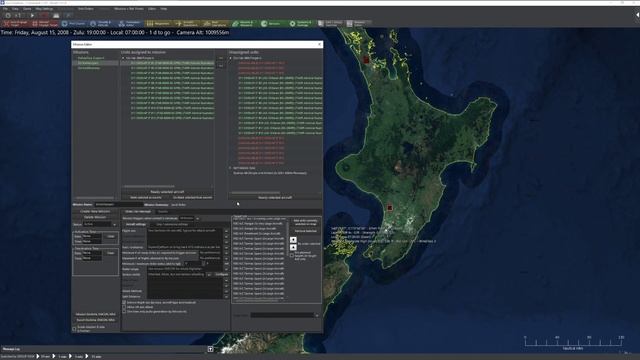Click the Auto Engage Target toolbar button
Image resolution: width=640 pixels, height=360 pixels.
(x=15, y=24)
